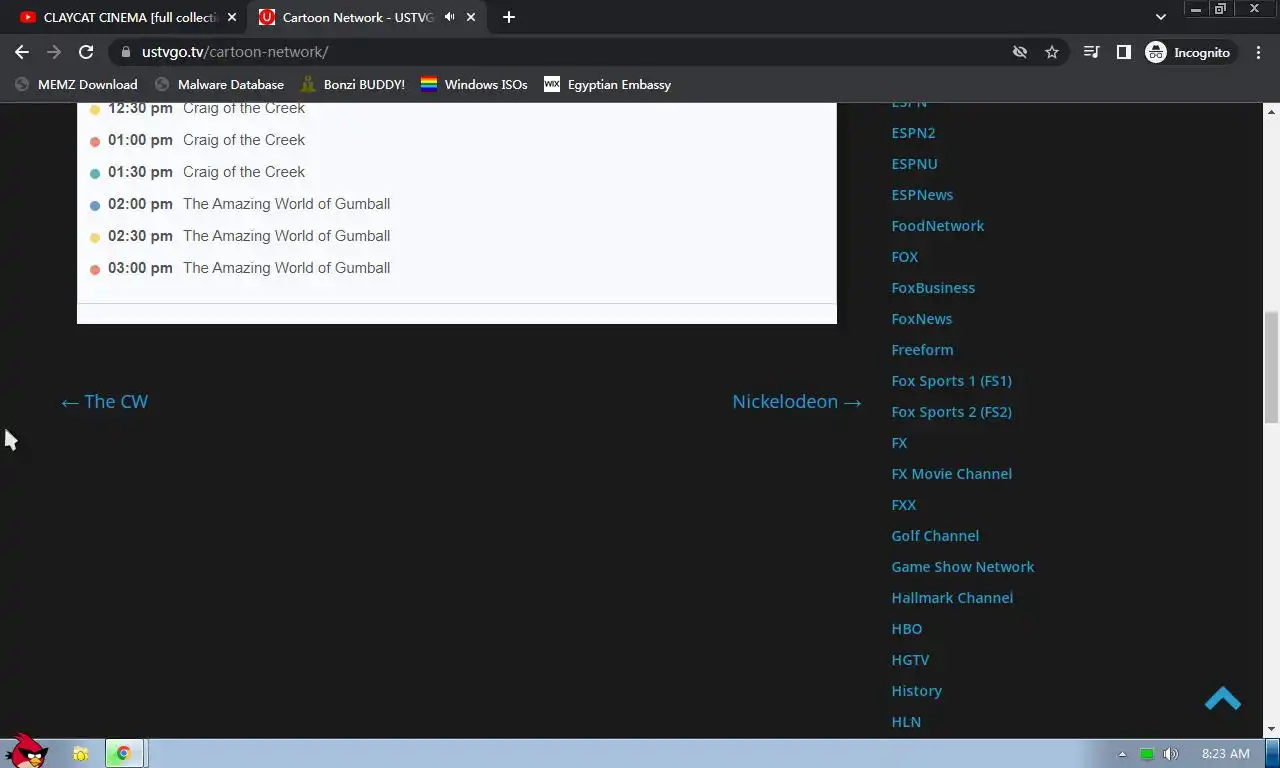Open the ESPNews channel link

[x=922, y=194]
